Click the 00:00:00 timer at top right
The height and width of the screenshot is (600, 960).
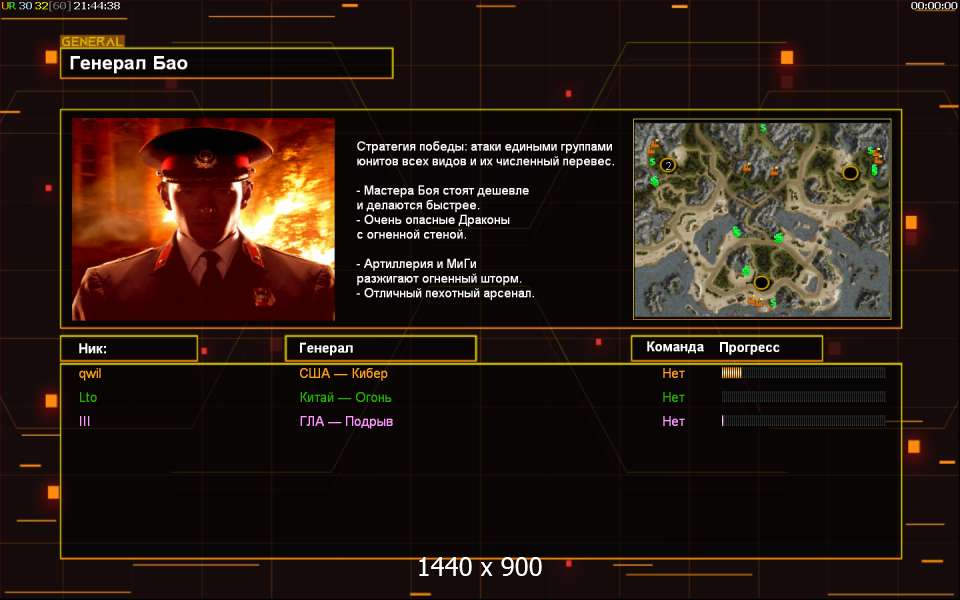[933, 6]
